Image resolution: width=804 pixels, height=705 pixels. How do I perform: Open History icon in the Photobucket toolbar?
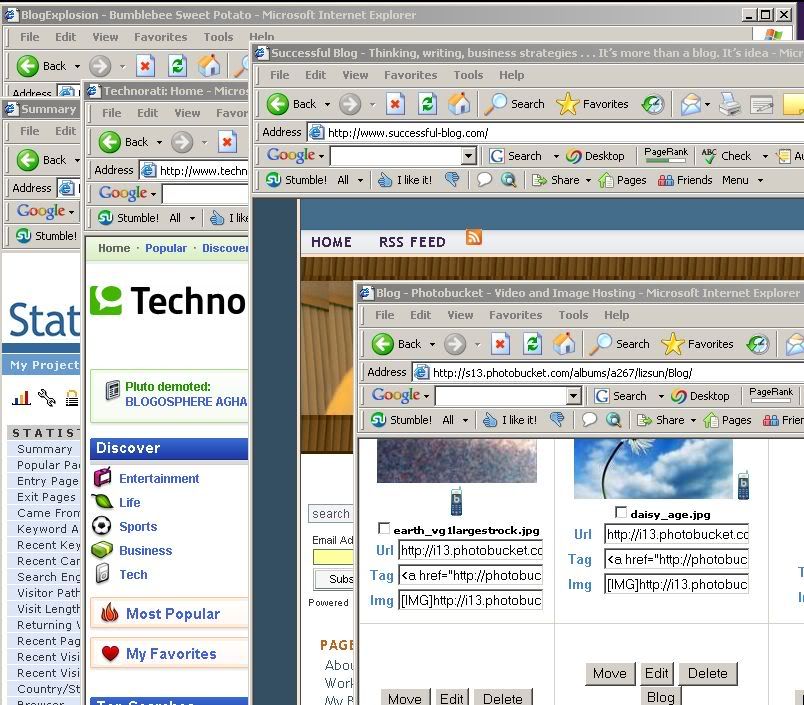[x=757, y=344]
